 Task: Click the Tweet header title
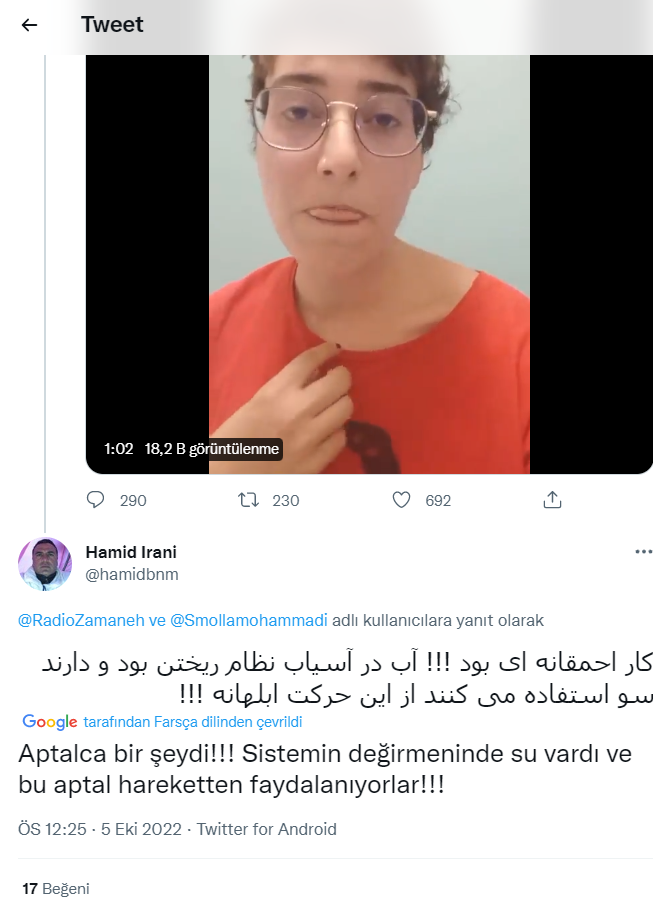click(x=112, y=24)
